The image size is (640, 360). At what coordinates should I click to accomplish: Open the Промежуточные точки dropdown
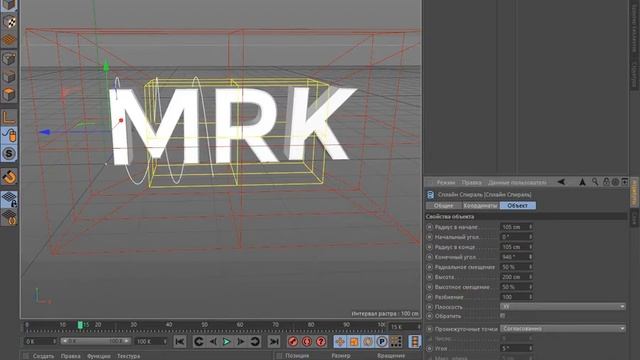(x=563, y=329)
